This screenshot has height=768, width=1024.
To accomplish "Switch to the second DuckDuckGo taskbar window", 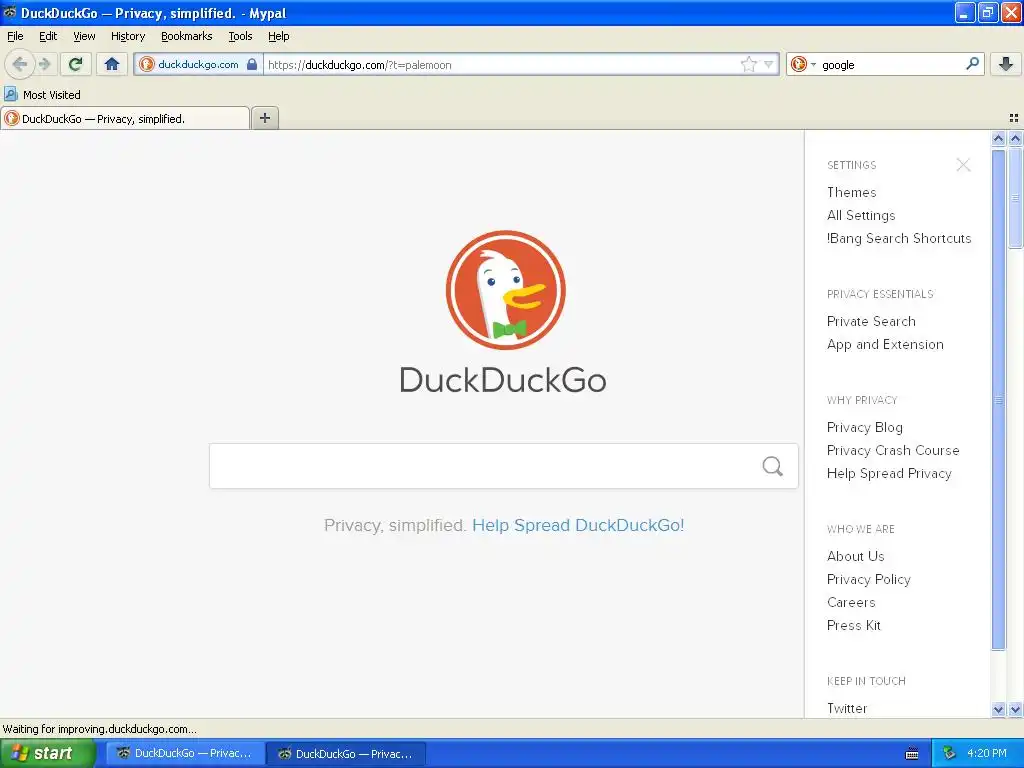I will pos(346,753).
